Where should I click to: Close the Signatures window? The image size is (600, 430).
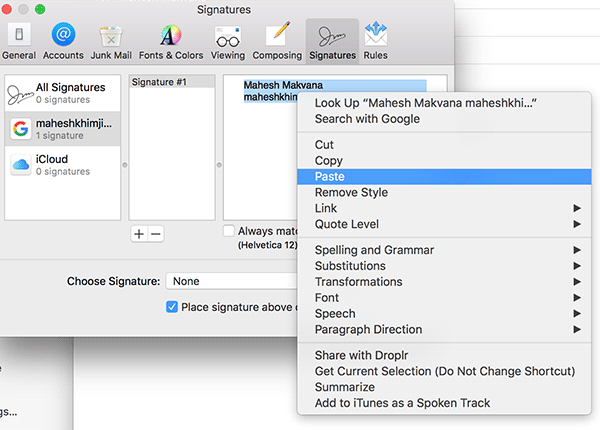tap(6, 9)
